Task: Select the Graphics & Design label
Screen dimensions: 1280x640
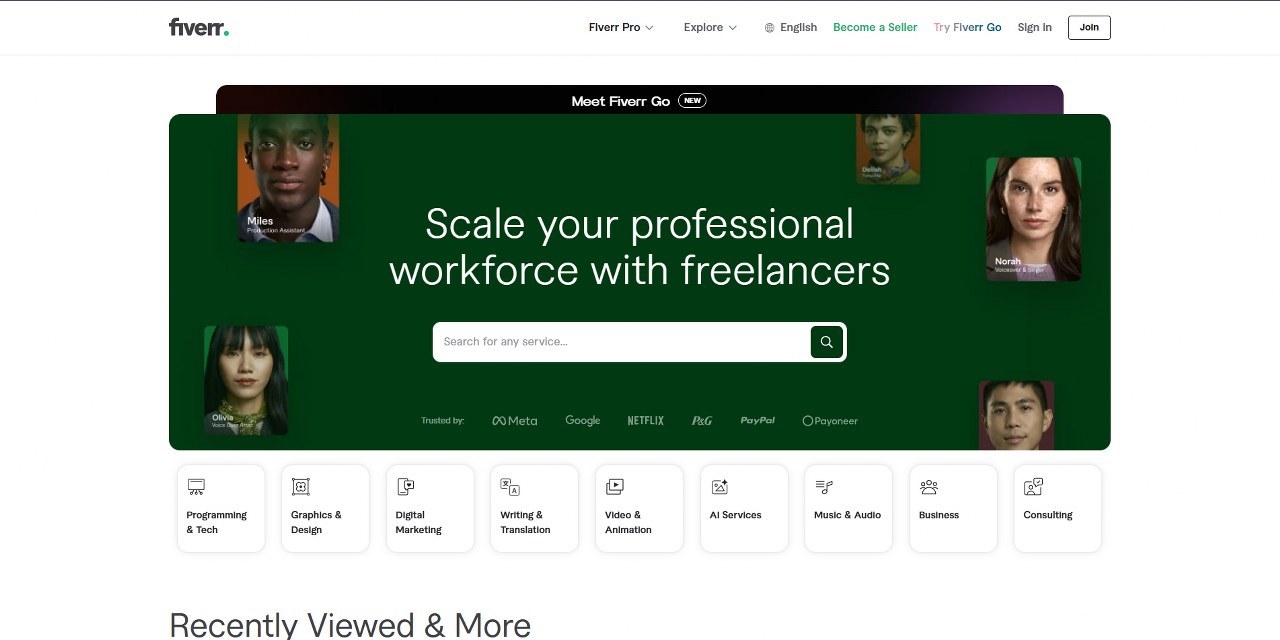Action: point(316,523)
